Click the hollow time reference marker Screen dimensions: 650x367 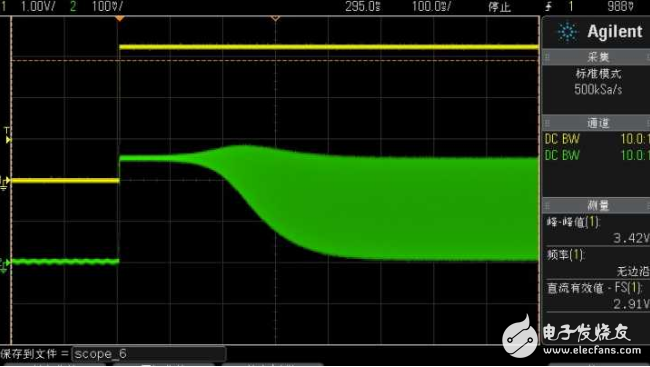coord(275,19)
